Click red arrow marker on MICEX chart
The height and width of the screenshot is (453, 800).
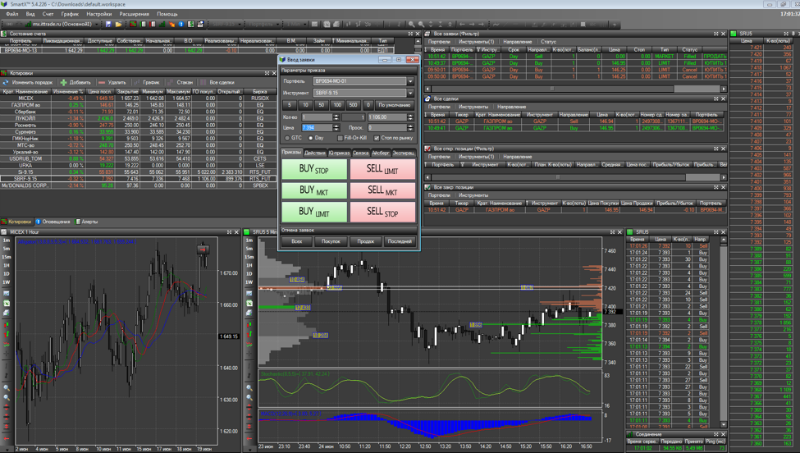[203, 249]
